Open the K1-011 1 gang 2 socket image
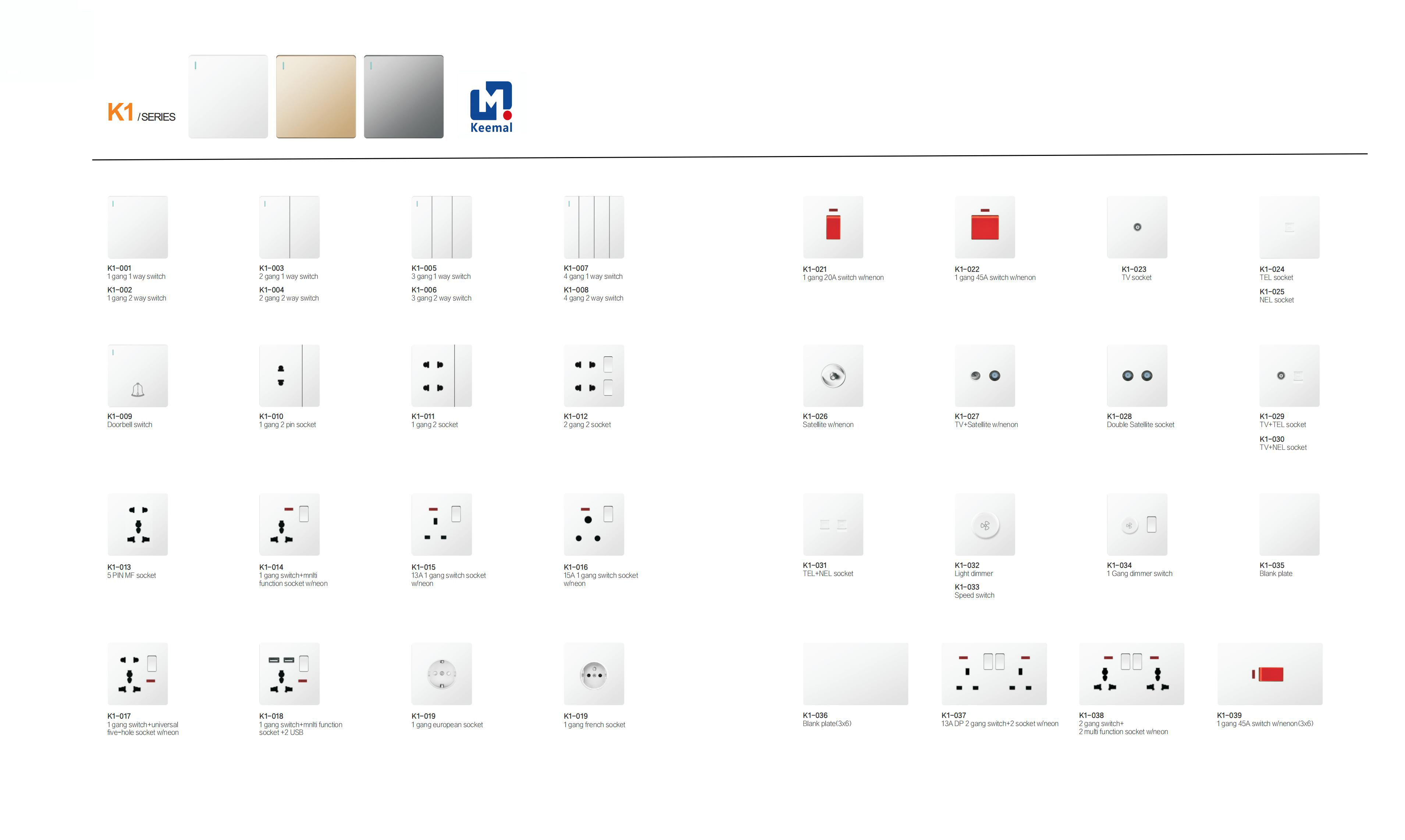Screen dimensions: 1405x840 [441, 376]
